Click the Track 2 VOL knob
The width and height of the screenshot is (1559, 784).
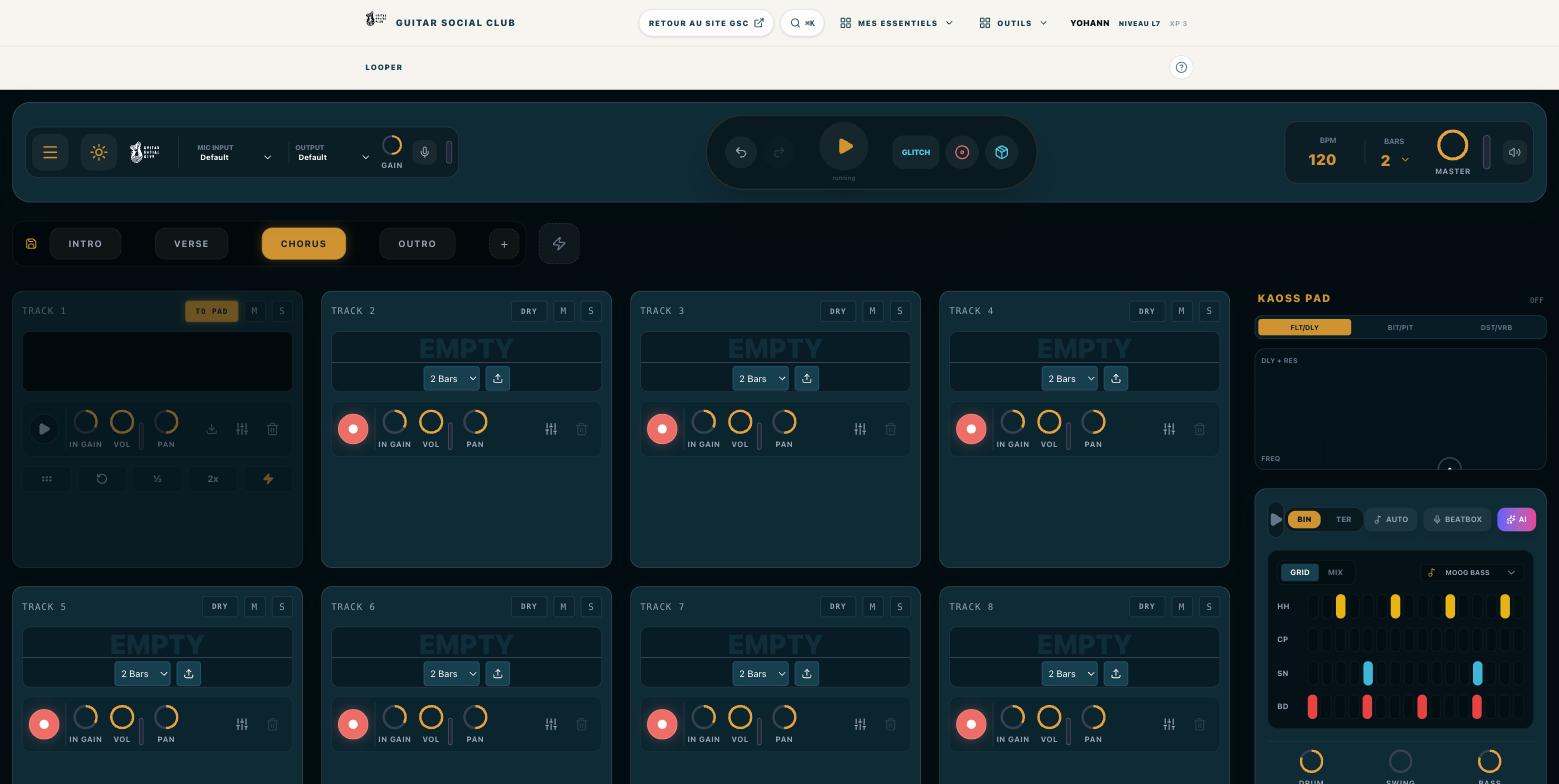431,422
